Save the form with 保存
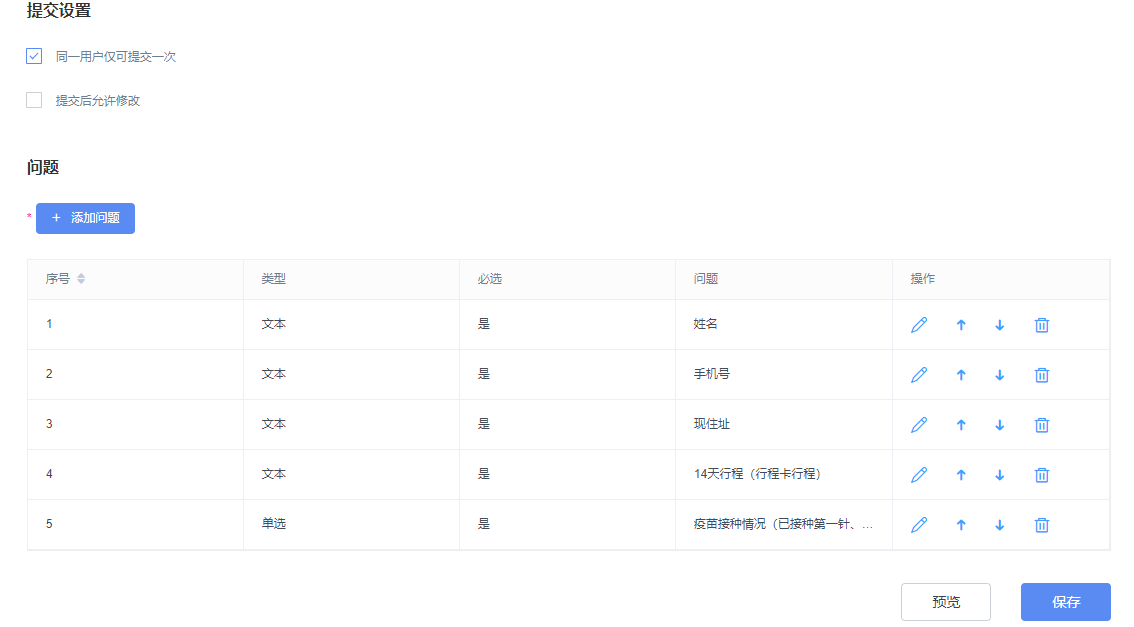Image resolution: width=1134 pixels, height=627 pixels. (1065, 602)
